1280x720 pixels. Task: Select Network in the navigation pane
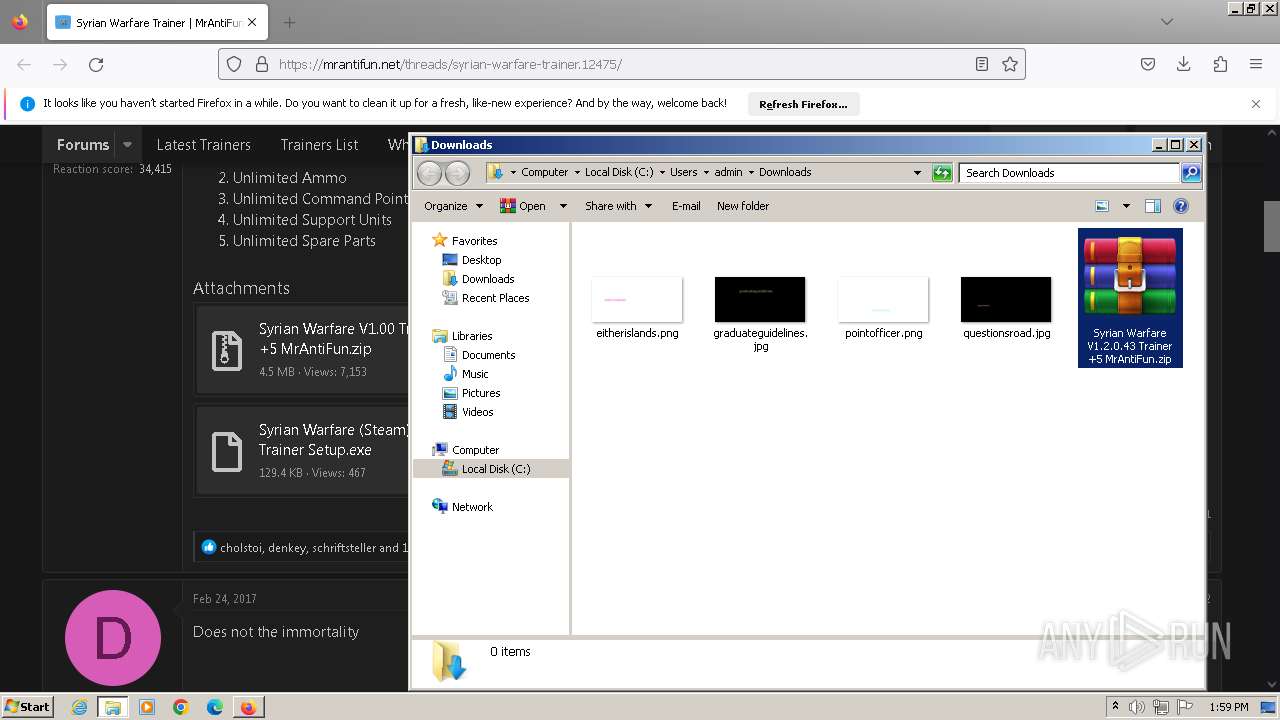point(472,507)
